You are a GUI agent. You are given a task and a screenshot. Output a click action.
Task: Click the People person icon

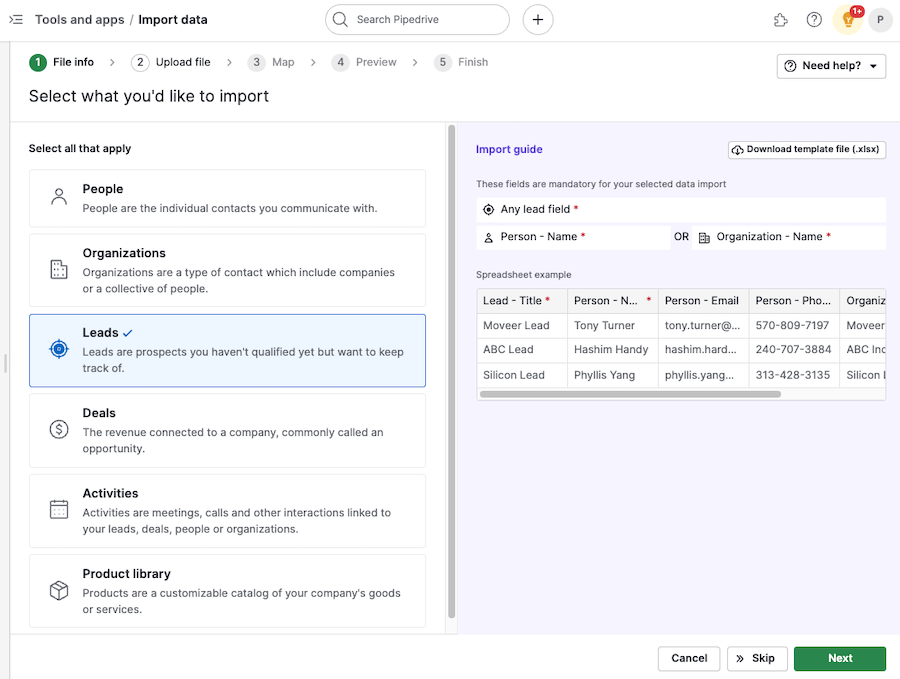pyautogui.click(x=59, y=197)
